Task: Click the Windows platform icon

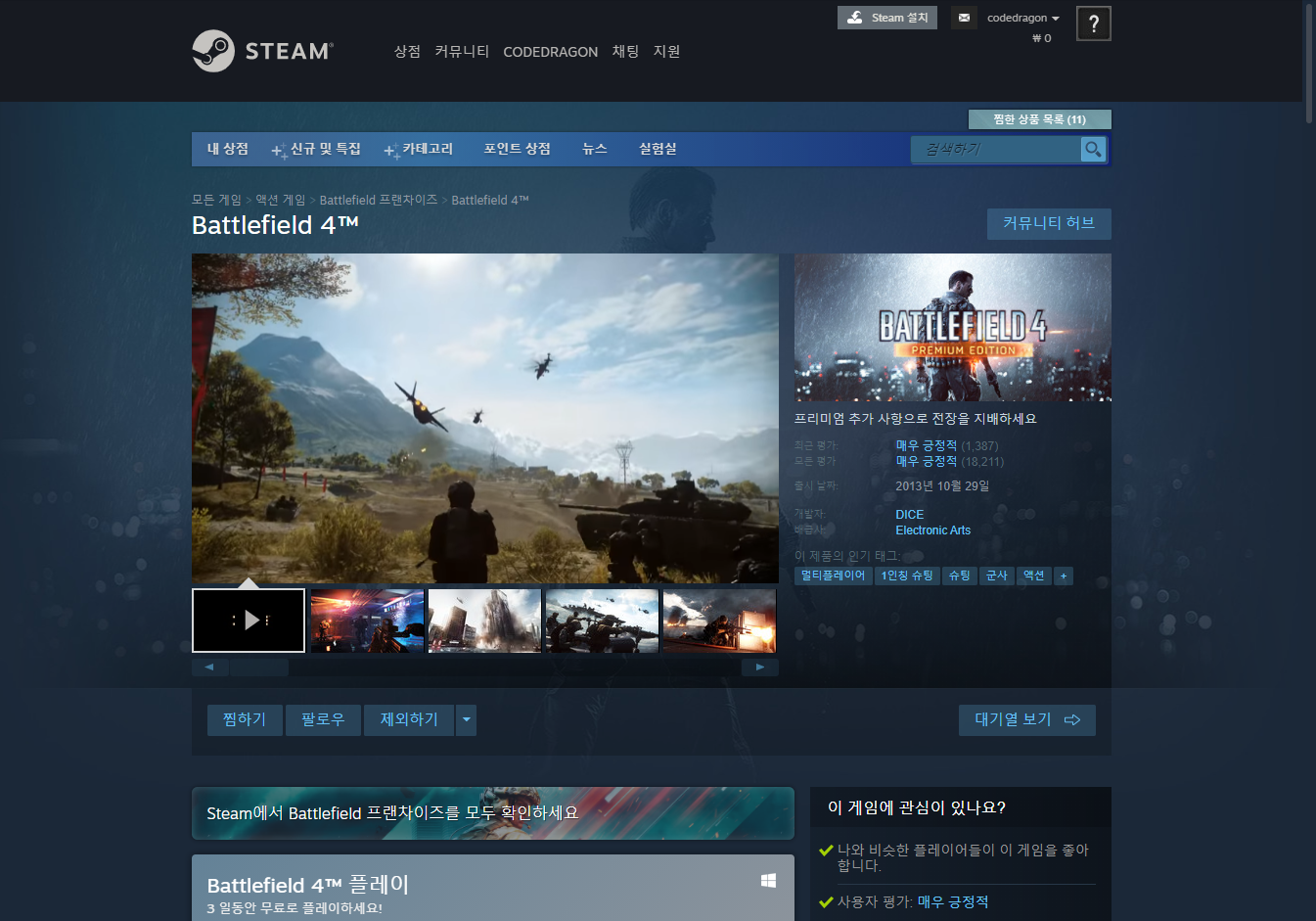Action: coord(768,881)
